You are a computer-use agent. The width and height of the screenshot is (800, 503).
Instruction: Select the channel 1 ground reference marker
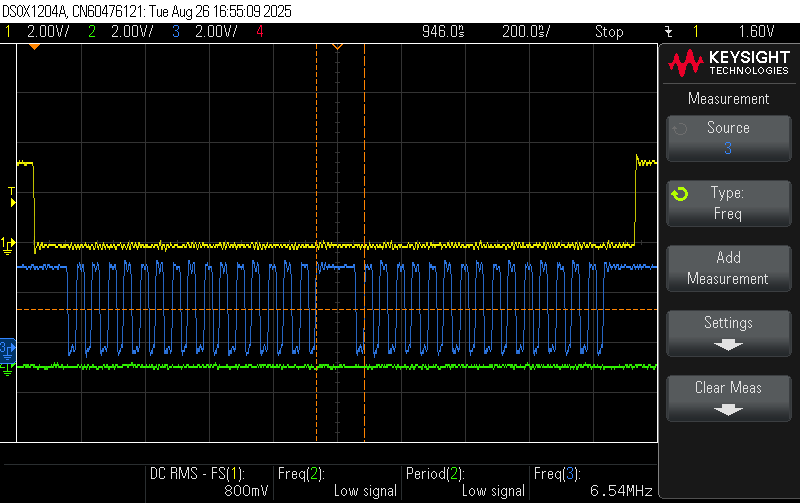[x=8, y=243]
